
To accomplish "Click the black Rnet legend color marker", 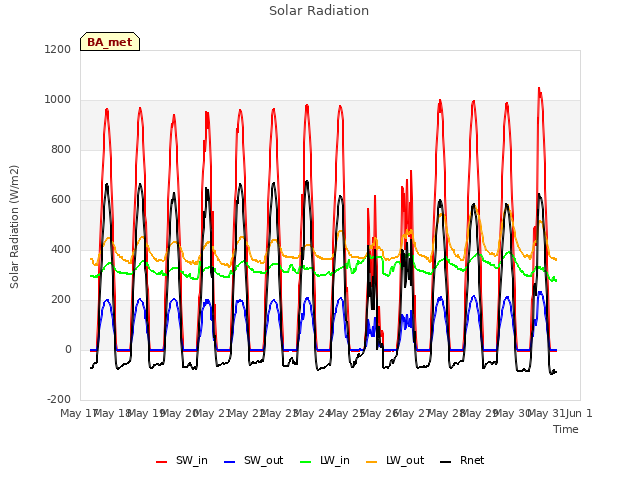I will pos(446,462).
